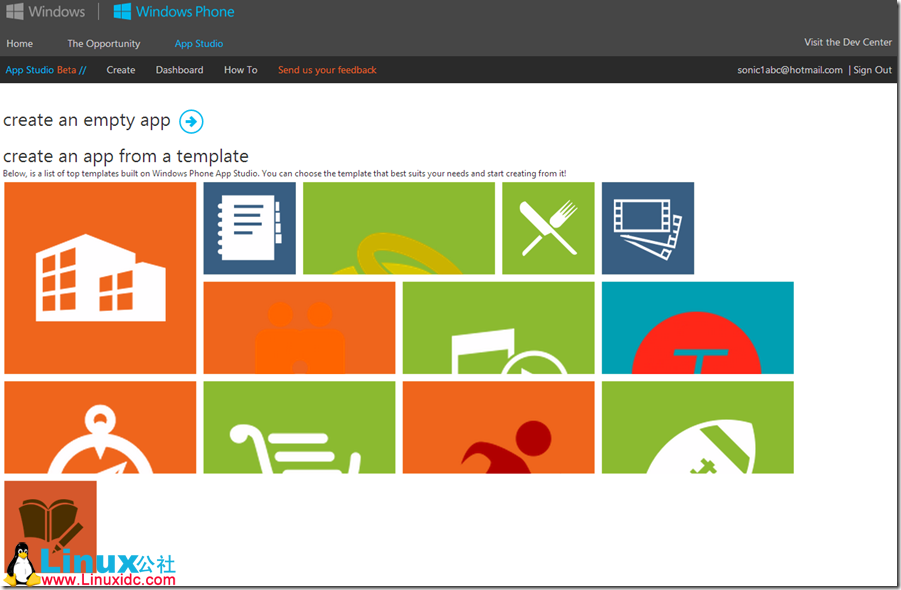
Task: Click Send us your feedback link
Action: point(327,70)
